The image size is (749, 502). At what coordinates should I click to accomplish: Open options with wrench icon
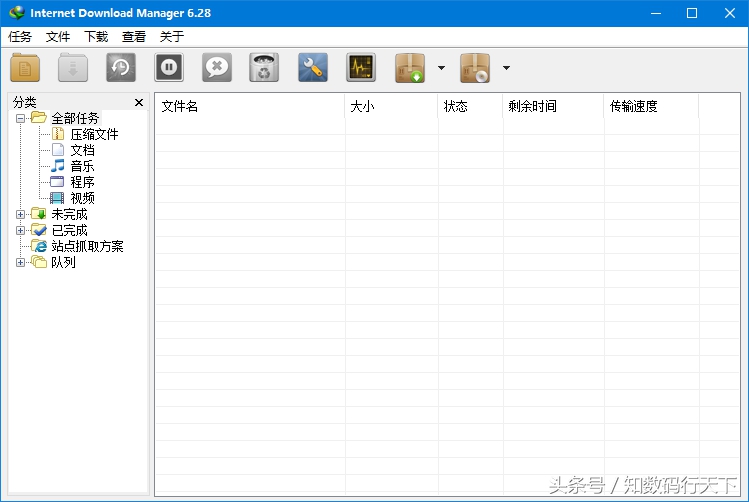[x=313, y=67]
